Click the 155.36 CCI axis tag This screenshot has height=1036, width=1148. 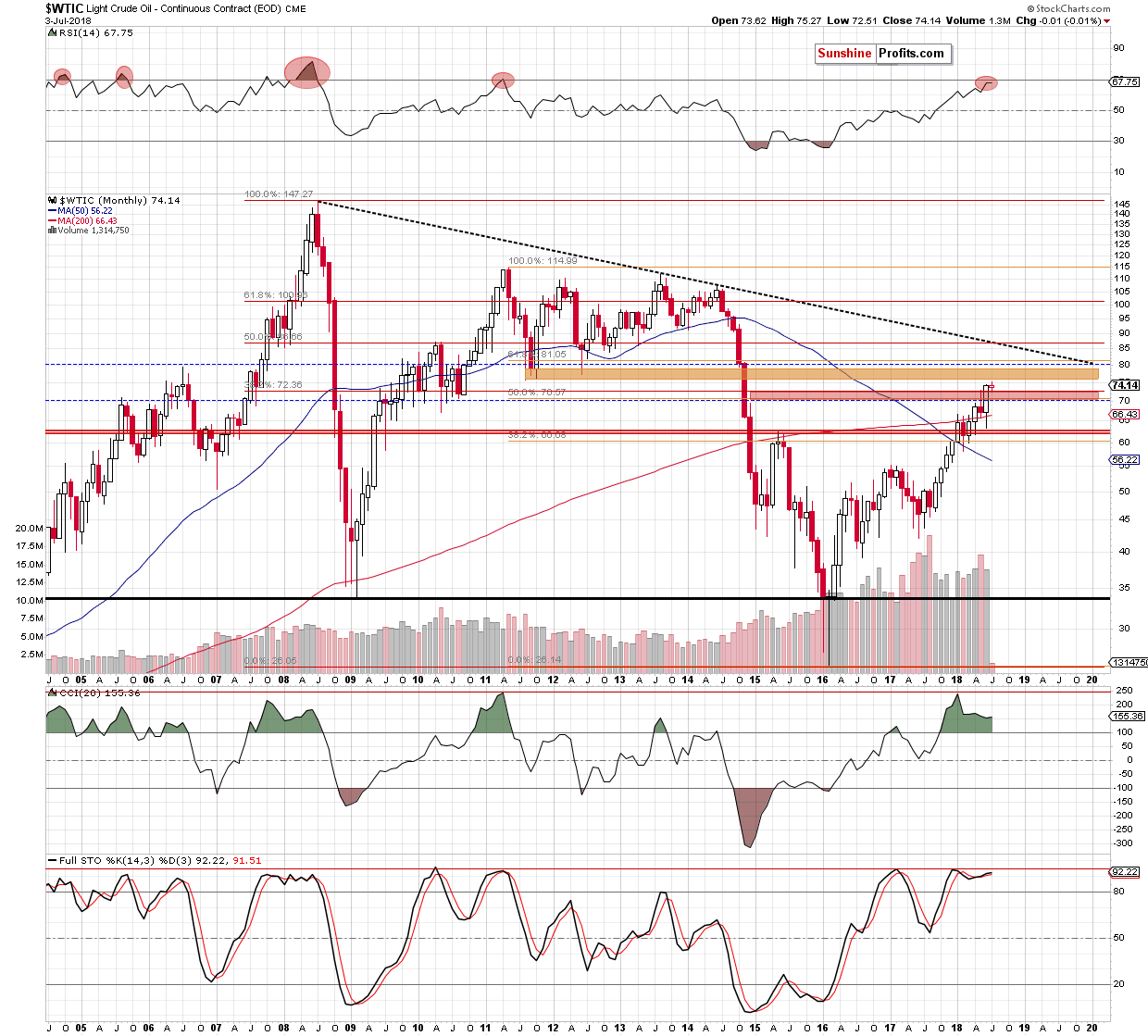pyautogui.click(x=1127, y=717)
